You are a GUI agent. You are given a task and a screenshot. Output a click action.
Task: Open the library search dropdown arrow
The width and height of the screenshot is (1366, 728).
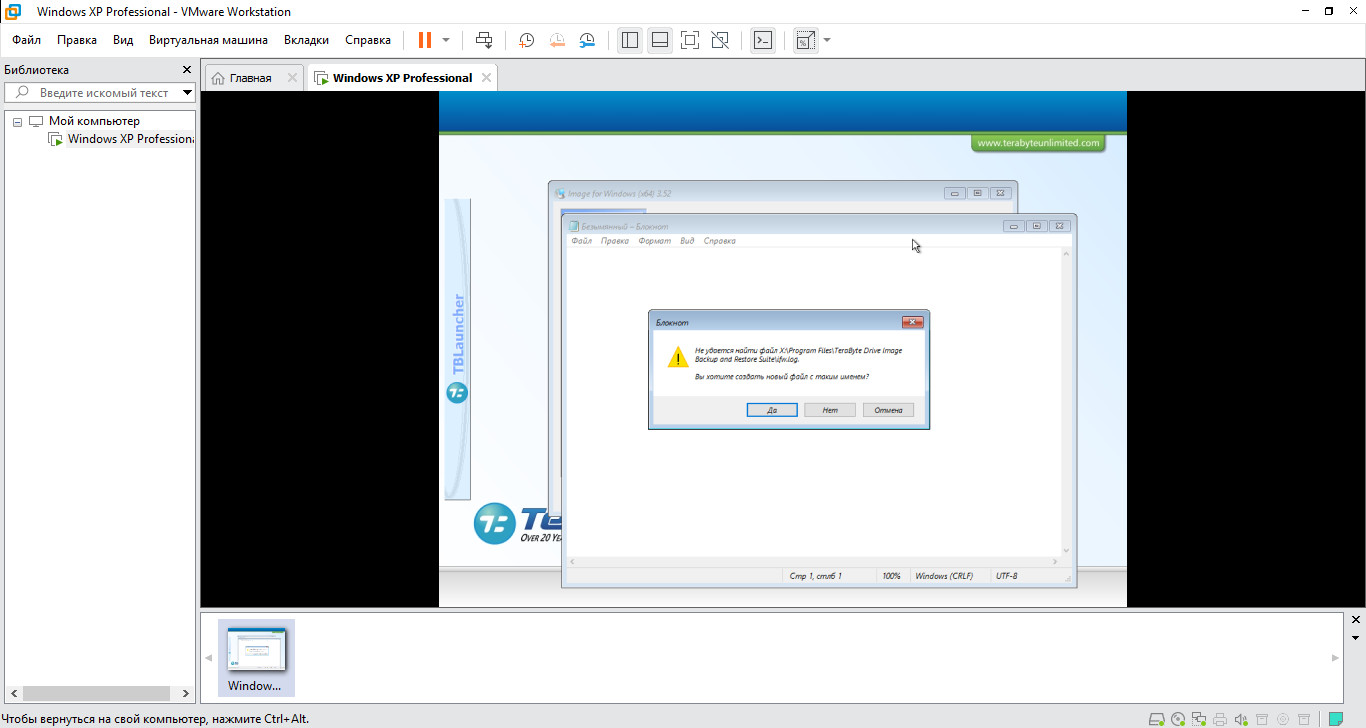click(x=188, y=92)
